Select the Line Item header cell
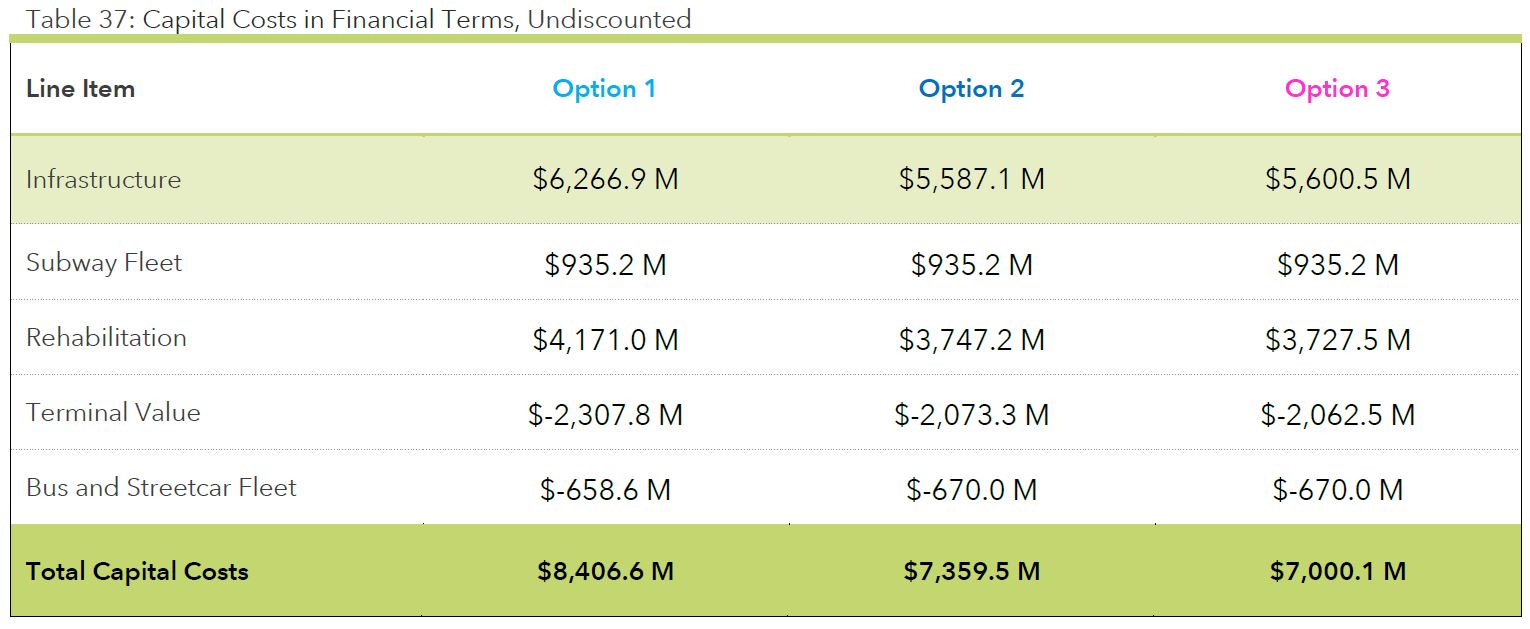1530x629 pixels. pos(80,89)
